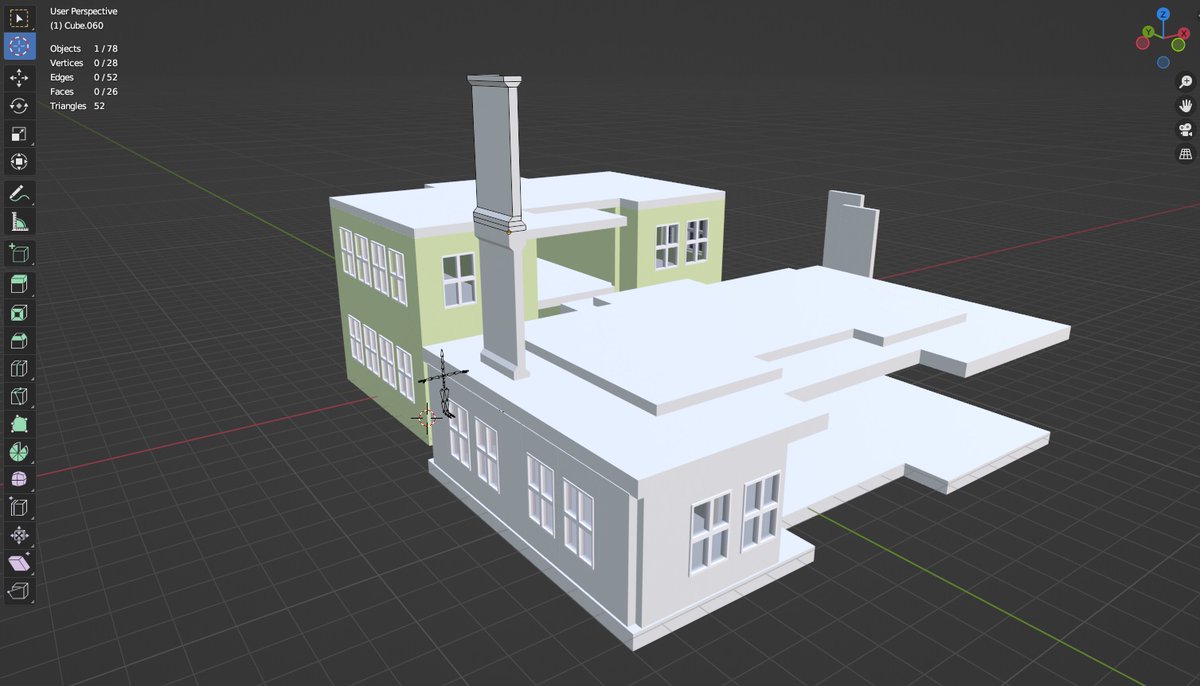Select the Annotate pencil tool
Image resolution: width=1200 pixels, height=686 pixels.
(x=19, y=193)
